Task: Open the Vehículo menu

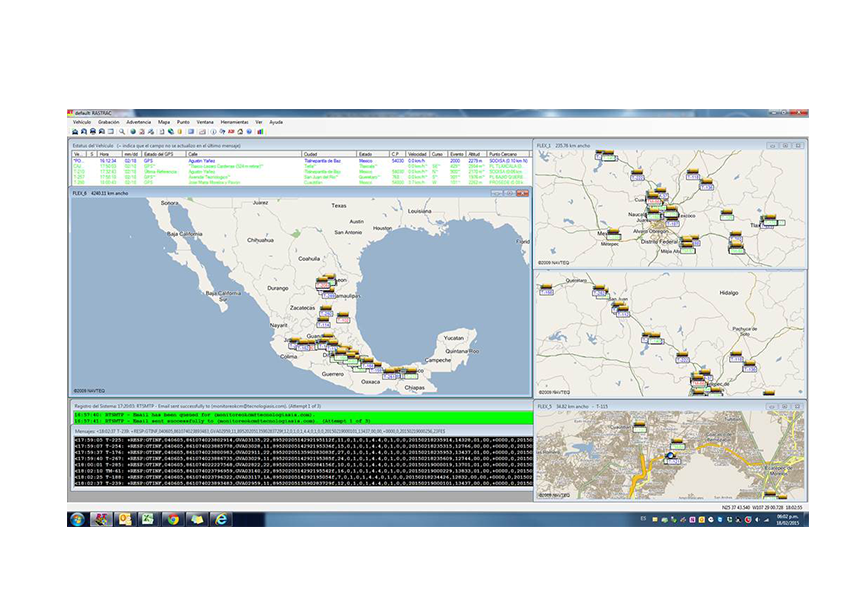Action: click(x=82, y=122)
